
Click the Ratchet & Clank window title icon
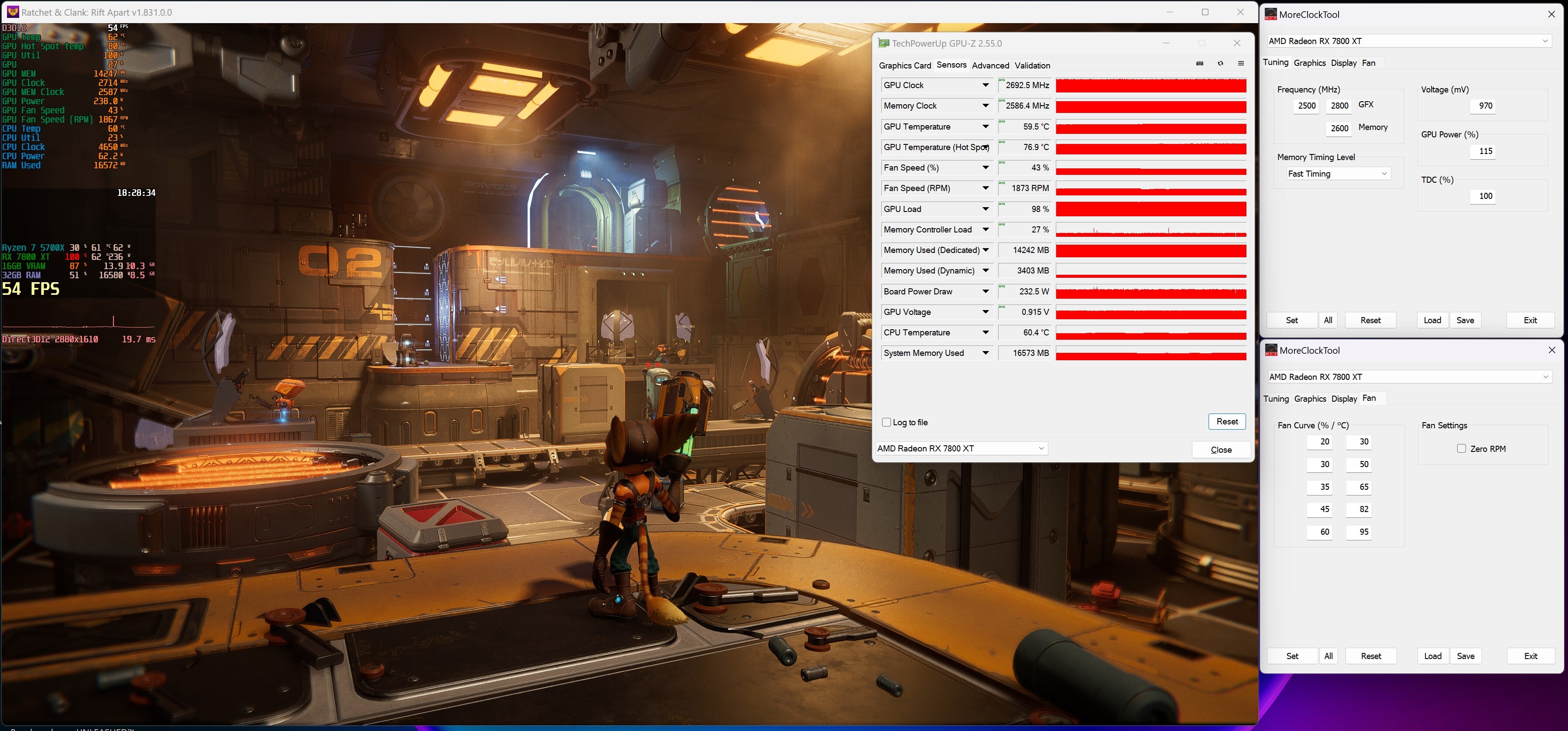(12, 12)
